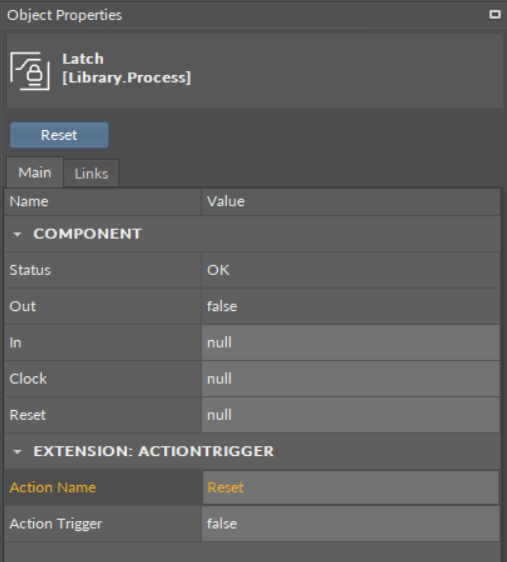Screen dimensions: 507x562
Task: Click the panel maximize icon in Object Properties header
Action: coord(495,14)
